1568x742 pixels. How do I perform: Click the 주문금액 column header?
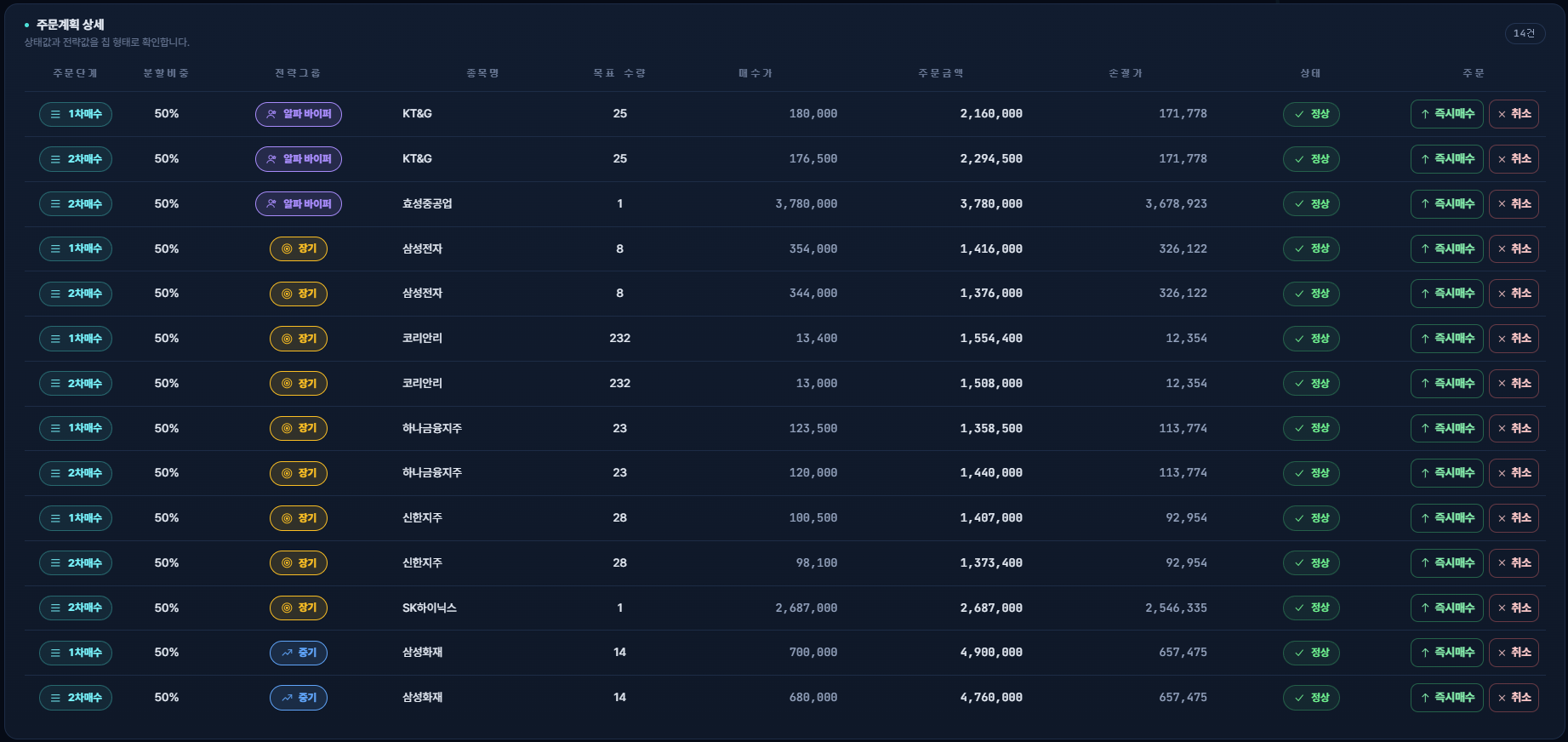pos(941,73)
